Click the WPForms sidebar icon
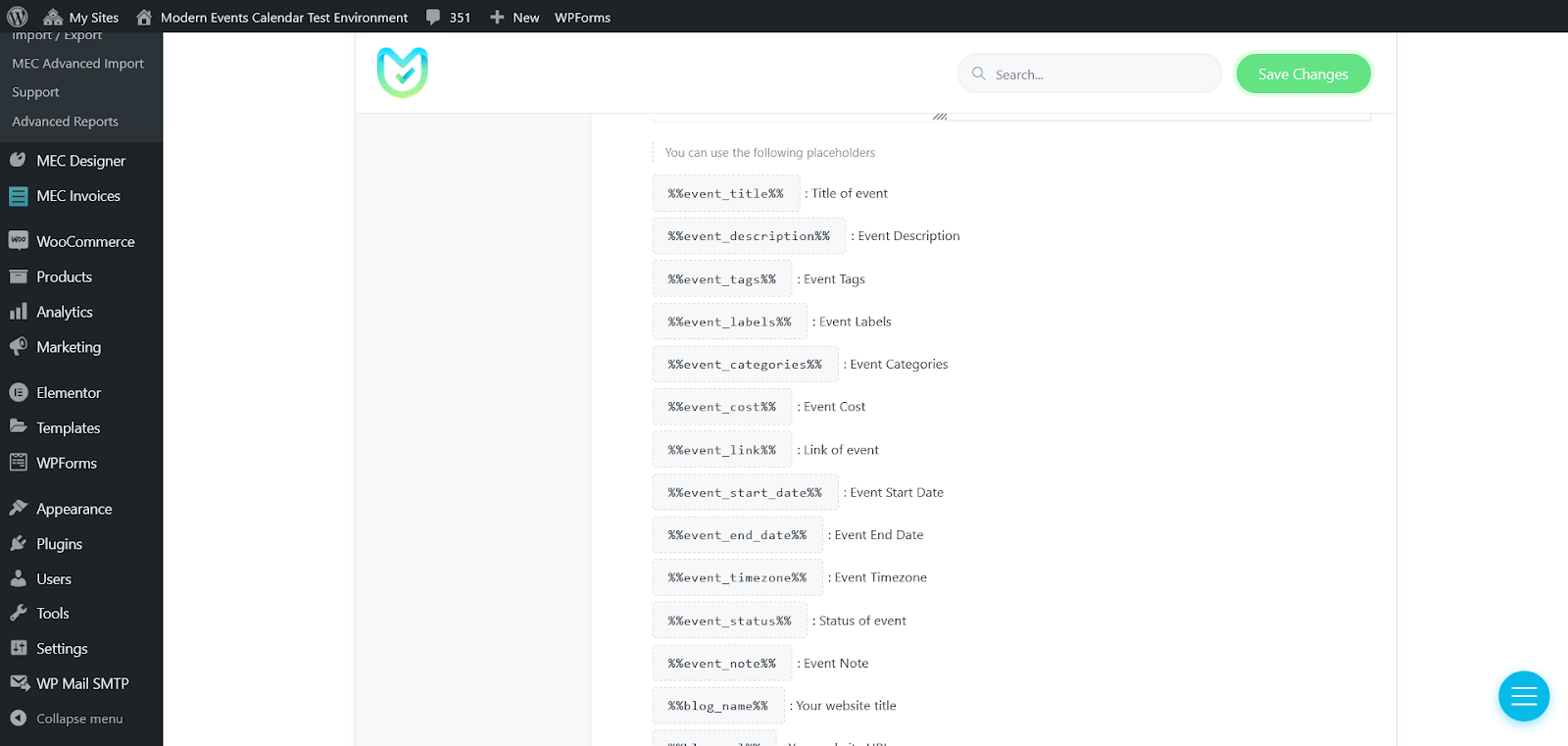This screenshot has width=1568, height=746. (x=18, y=462)
